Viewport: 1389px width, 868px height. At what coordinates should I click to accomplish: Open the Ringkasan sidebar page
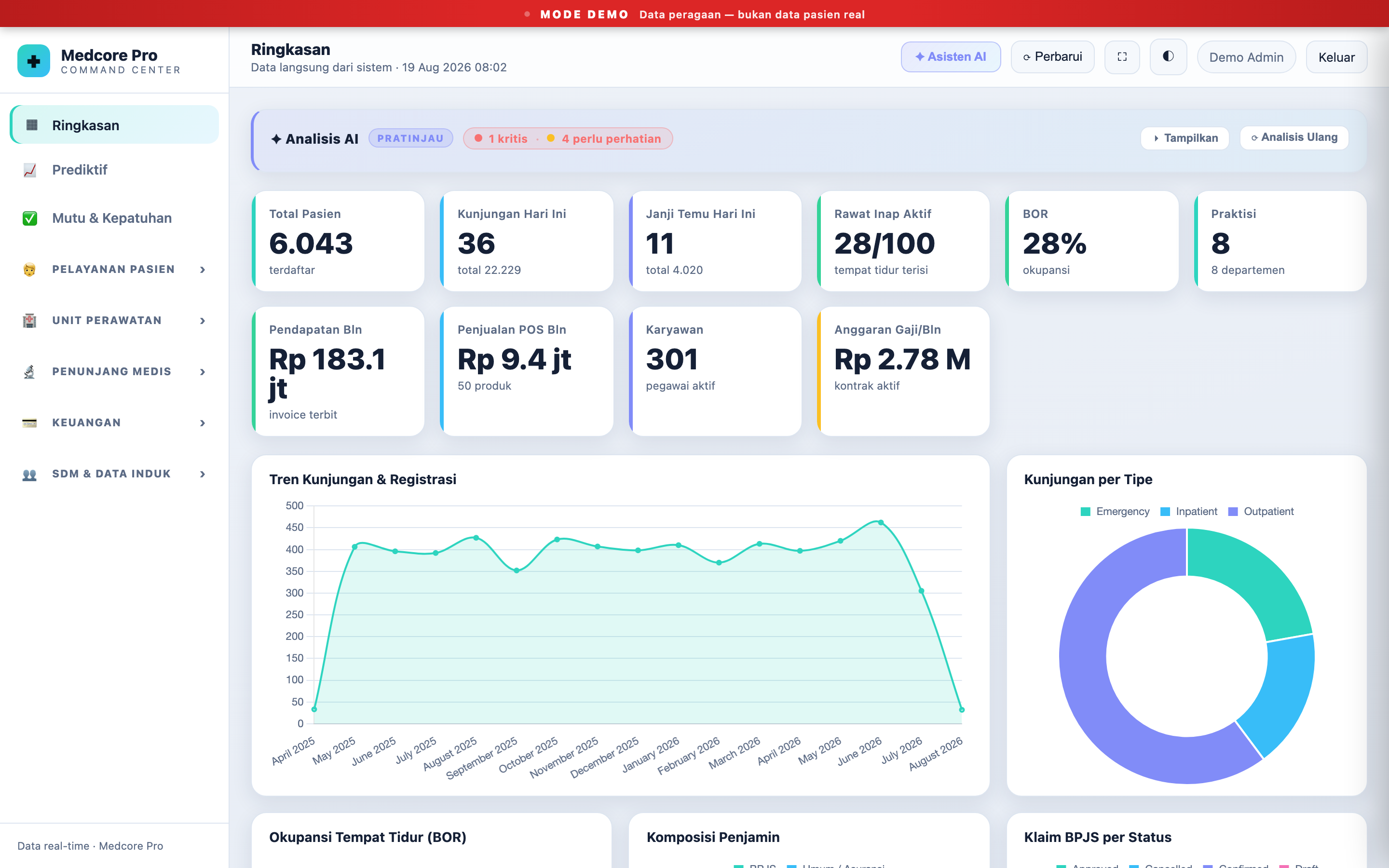114,124
